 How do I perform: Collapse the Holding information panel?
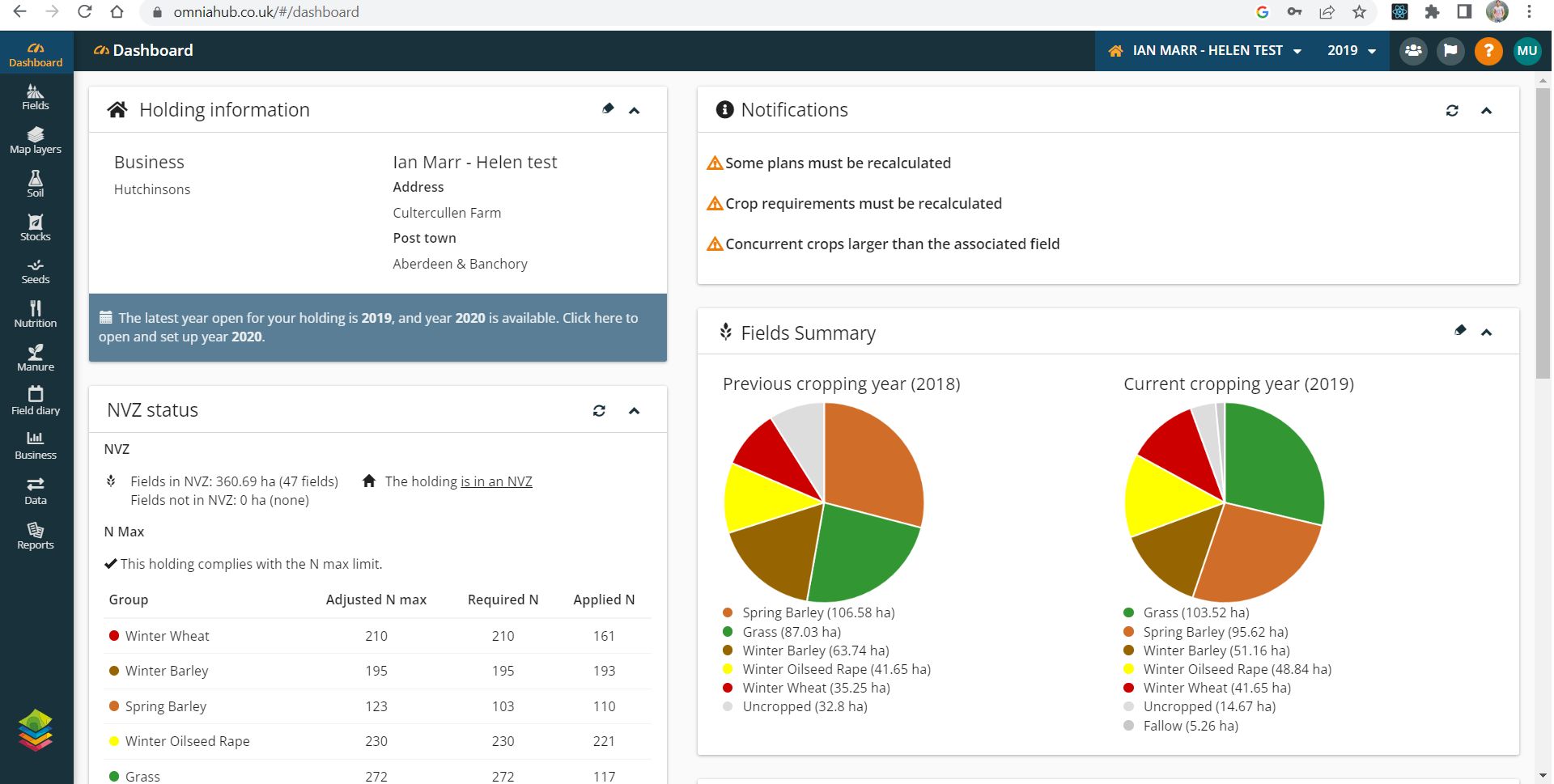coord(635,111)
